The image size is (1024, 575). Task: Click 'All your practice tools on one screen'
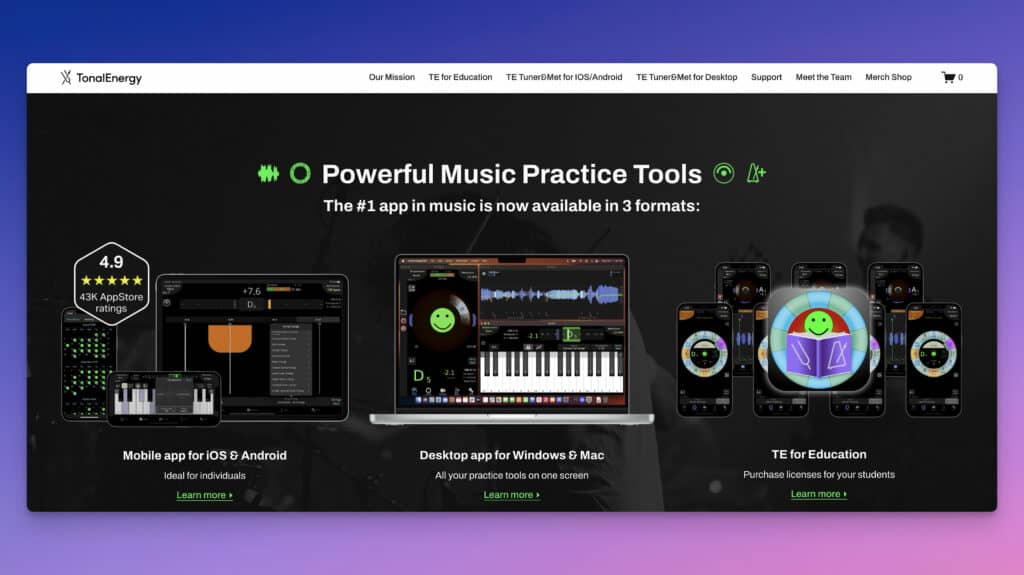click(x=512, y=476)
